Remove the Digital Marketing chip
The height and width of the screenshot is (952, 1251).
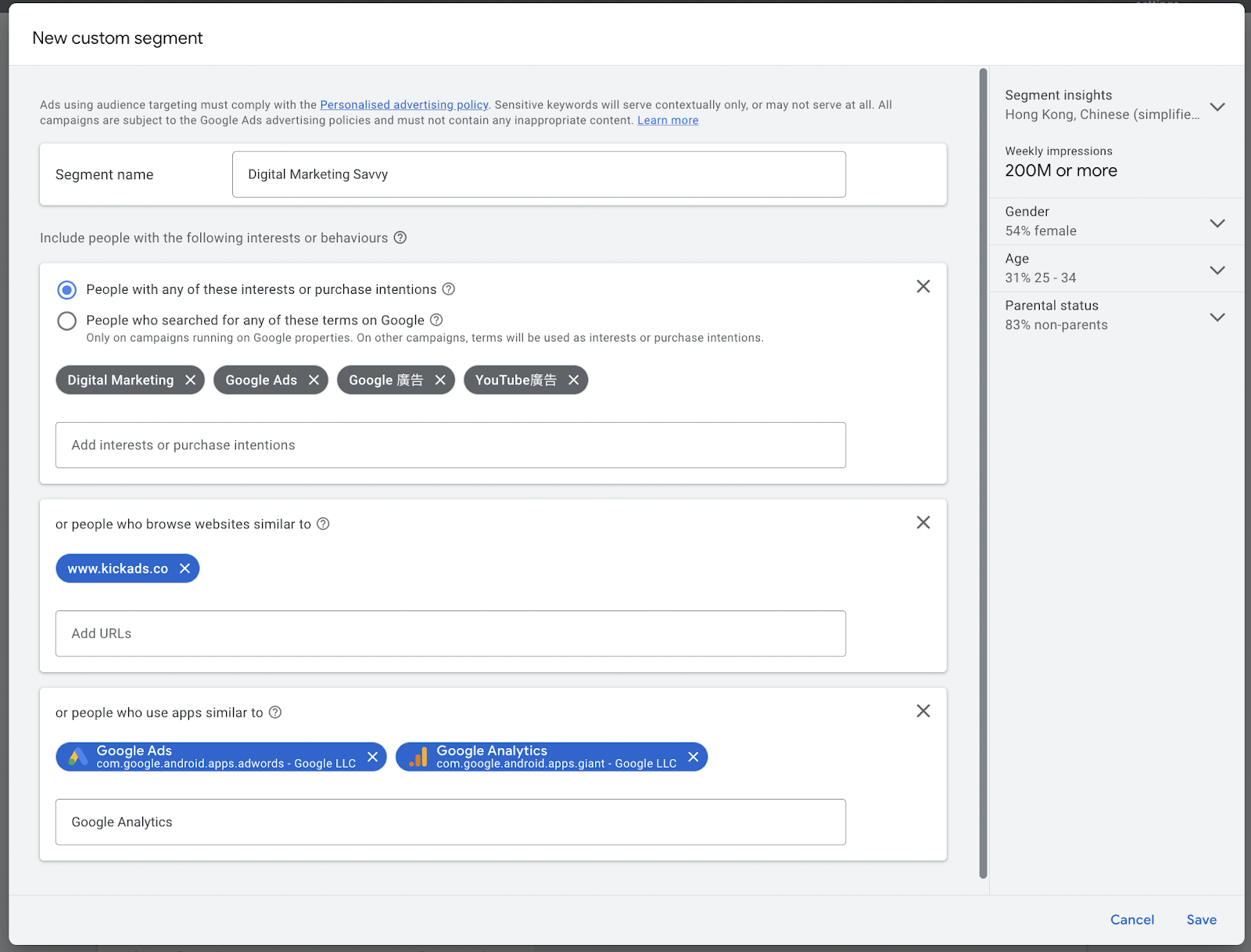click(x=190, y=380)
